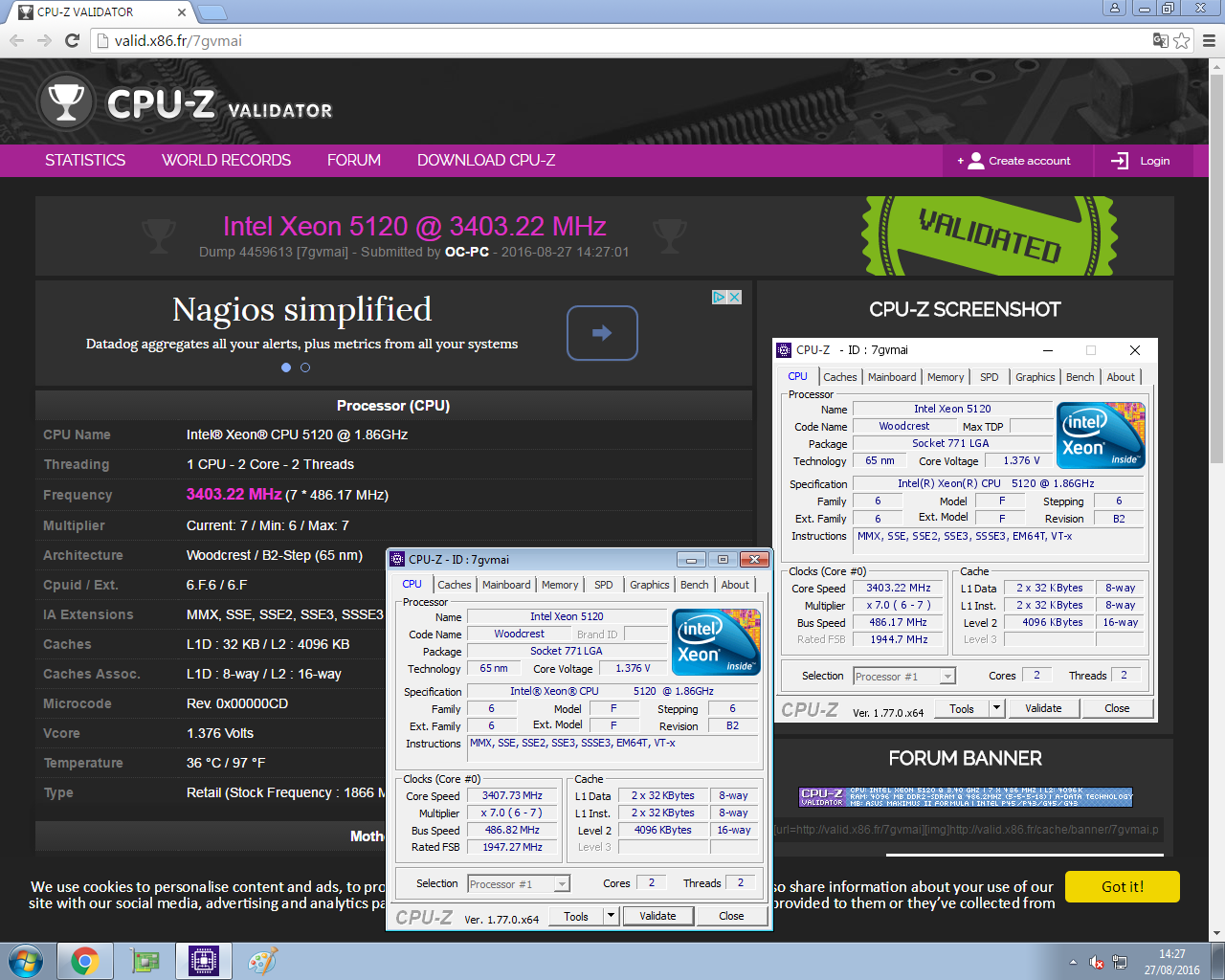The image size is (1225, 980).
Task: Show hidden tray icons arrow
Action: [x=1073, y=962]
